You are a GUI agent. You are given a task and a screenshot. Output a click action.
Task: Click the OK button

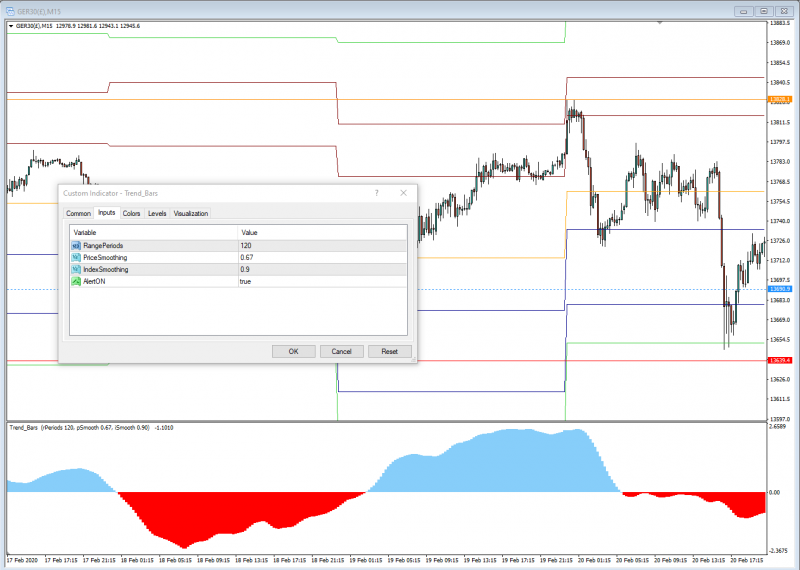click(293, 352)
